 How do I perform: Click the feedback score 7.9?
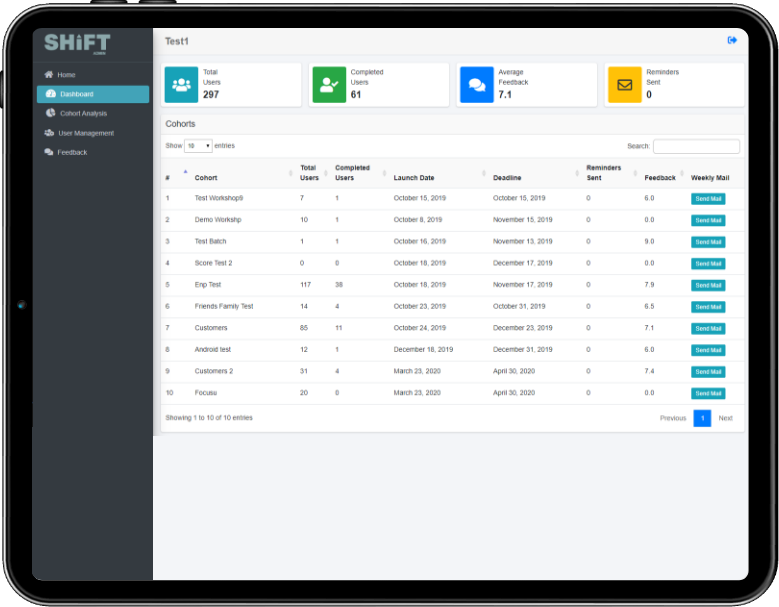click(x=649, y=285)
